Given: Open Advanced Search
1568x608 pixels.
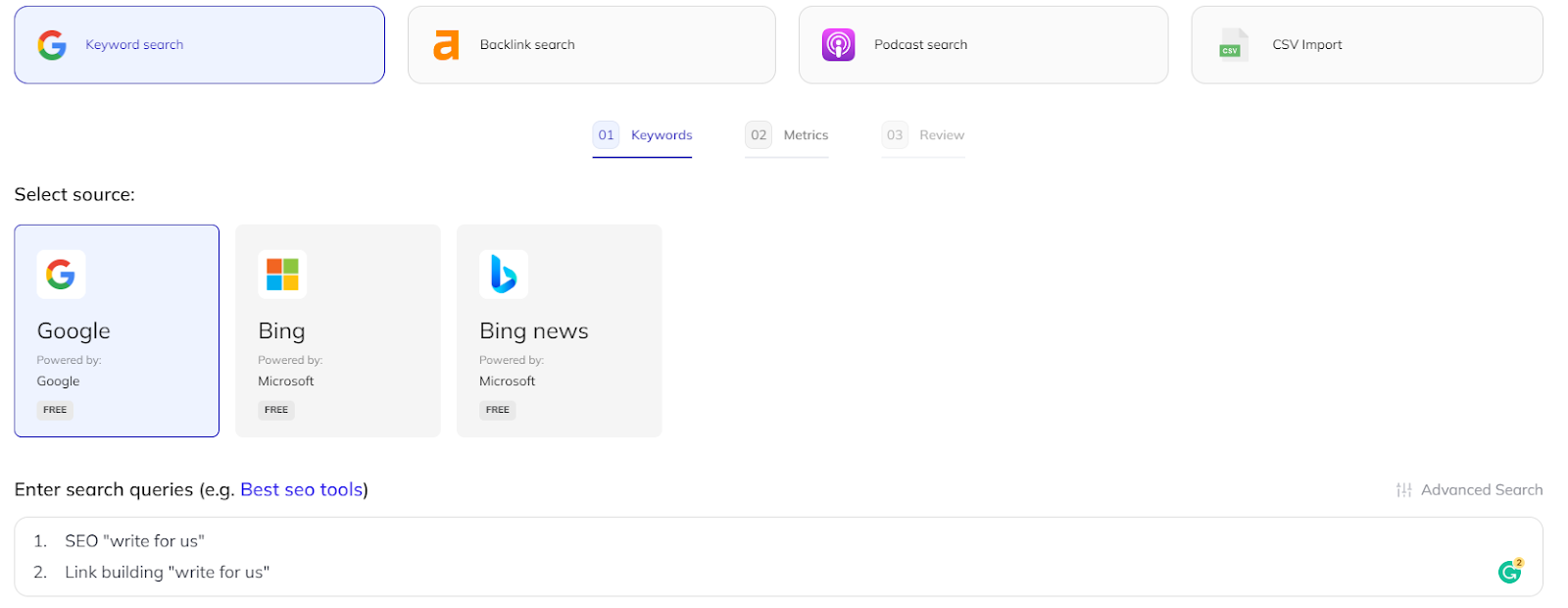Looking at the screenshot, I should click(1469, 490).
